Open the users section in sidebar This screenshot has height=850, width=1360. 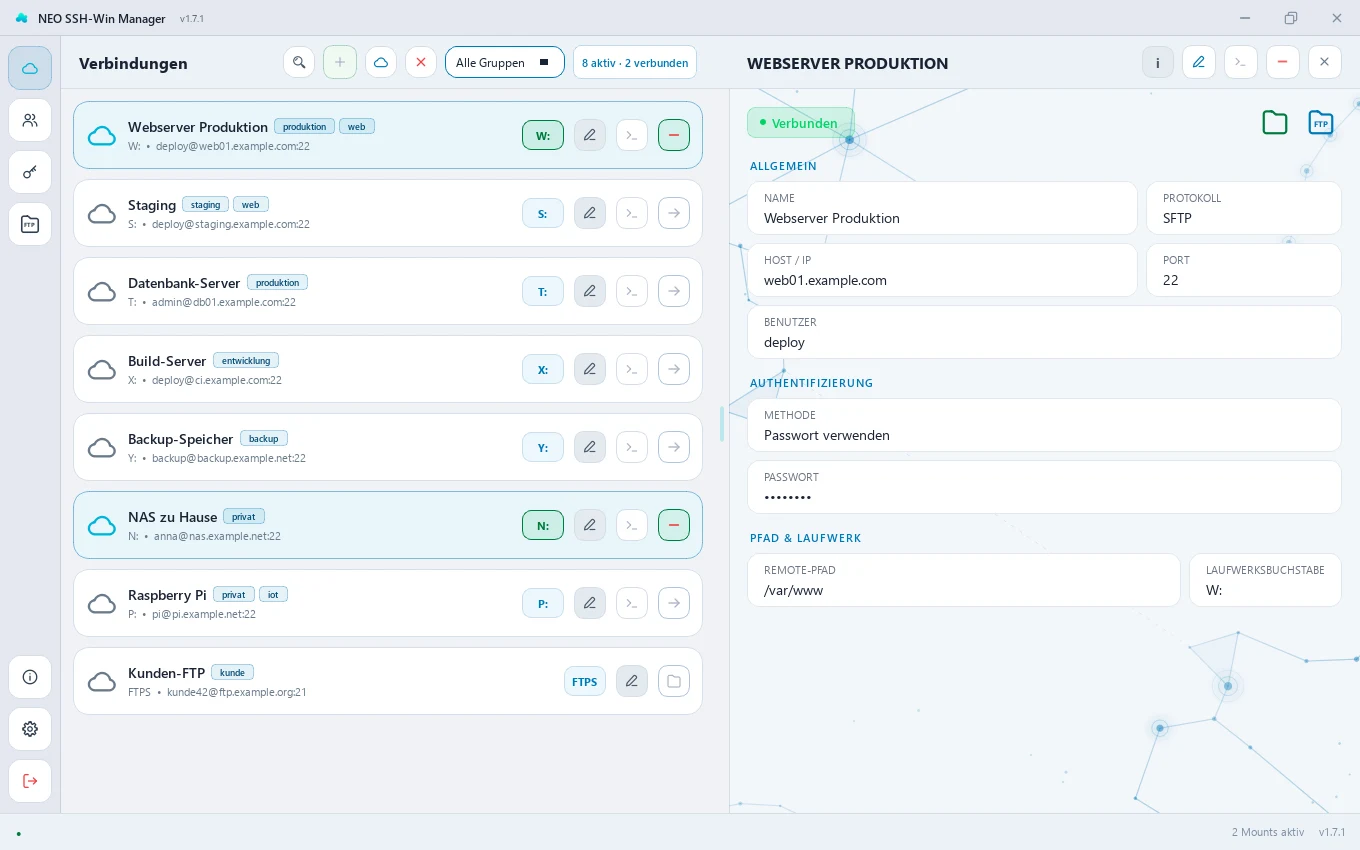[x=30, y=120]
